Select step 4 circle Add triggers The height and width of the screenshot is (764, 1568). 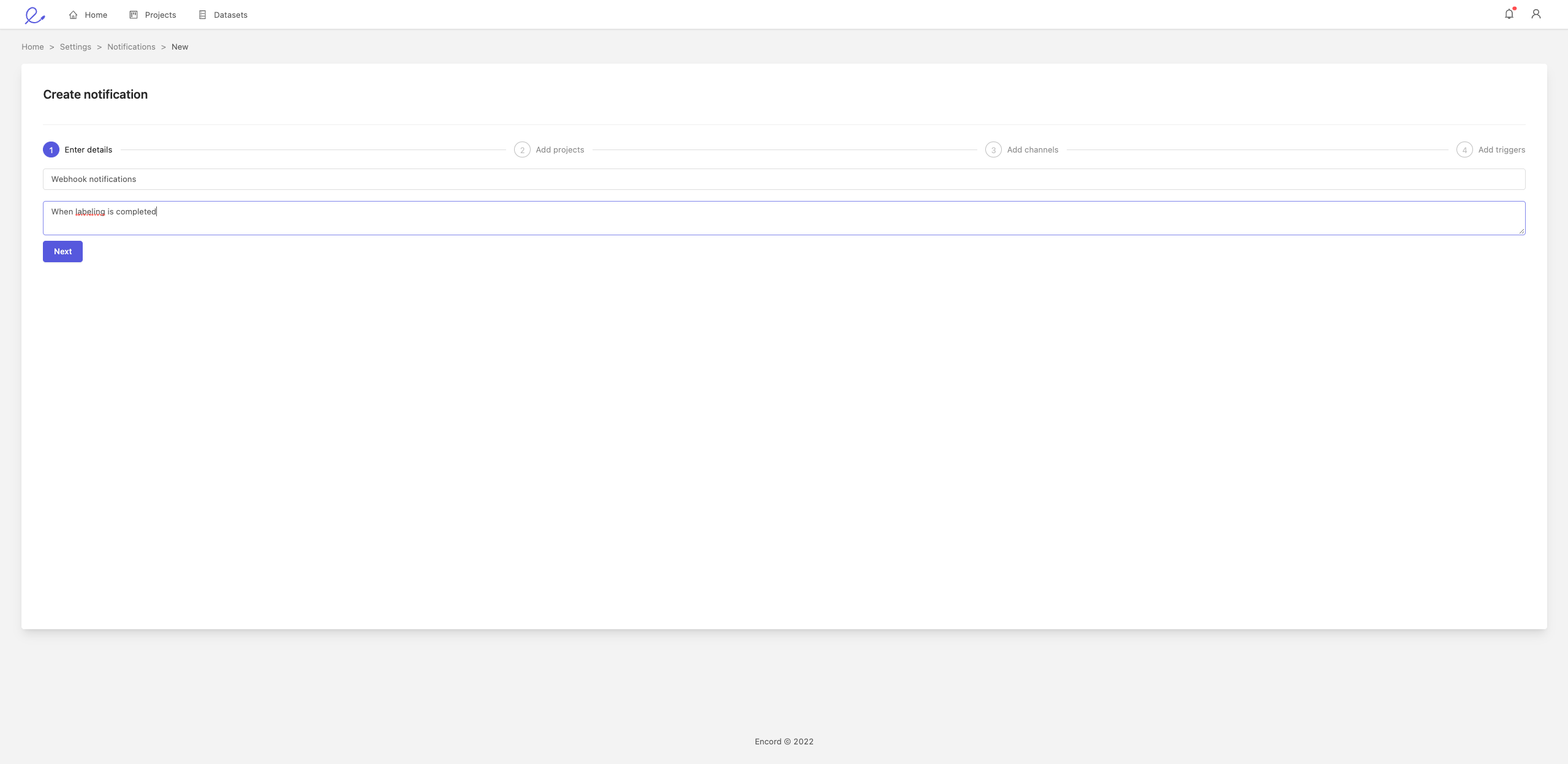point(1464,150)
